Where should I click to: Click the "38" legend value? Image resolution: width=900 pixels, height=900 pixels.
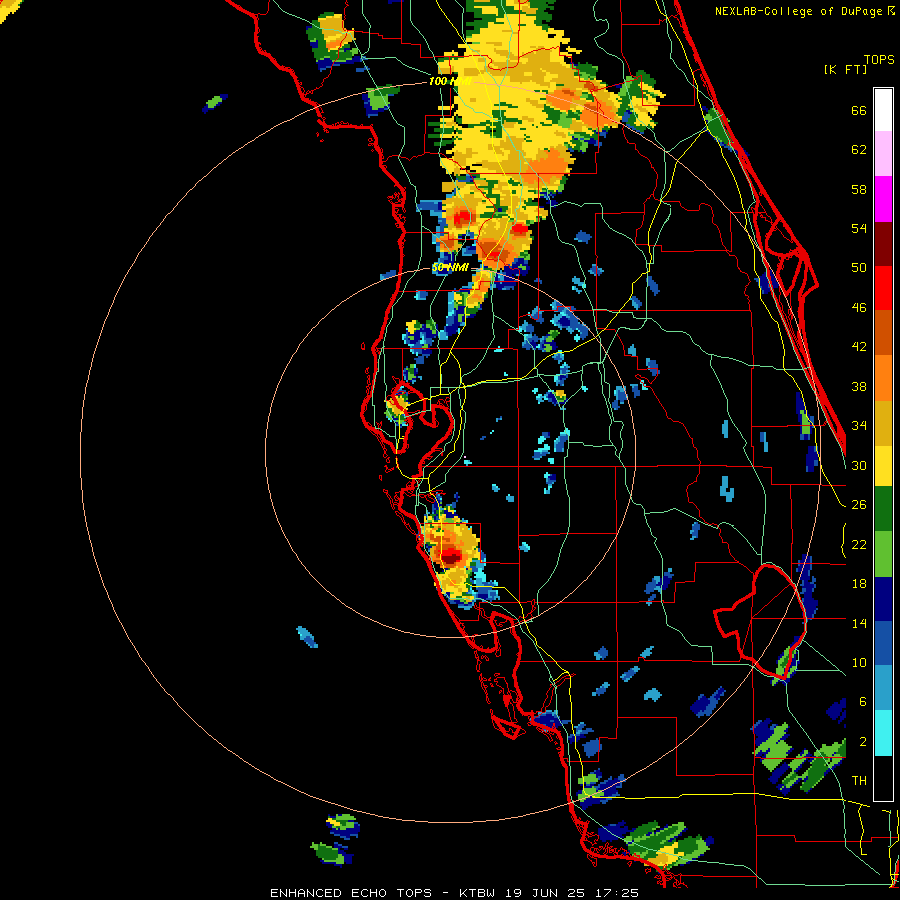859,386
